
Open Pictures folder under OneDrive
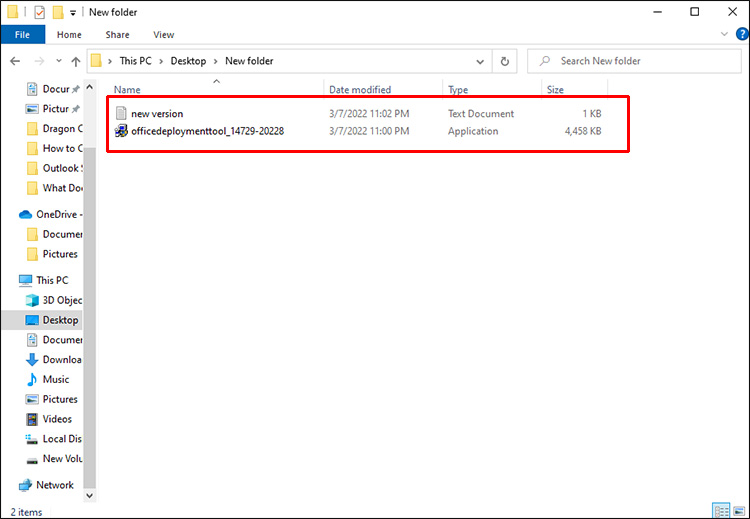click(x=53, y=254)
